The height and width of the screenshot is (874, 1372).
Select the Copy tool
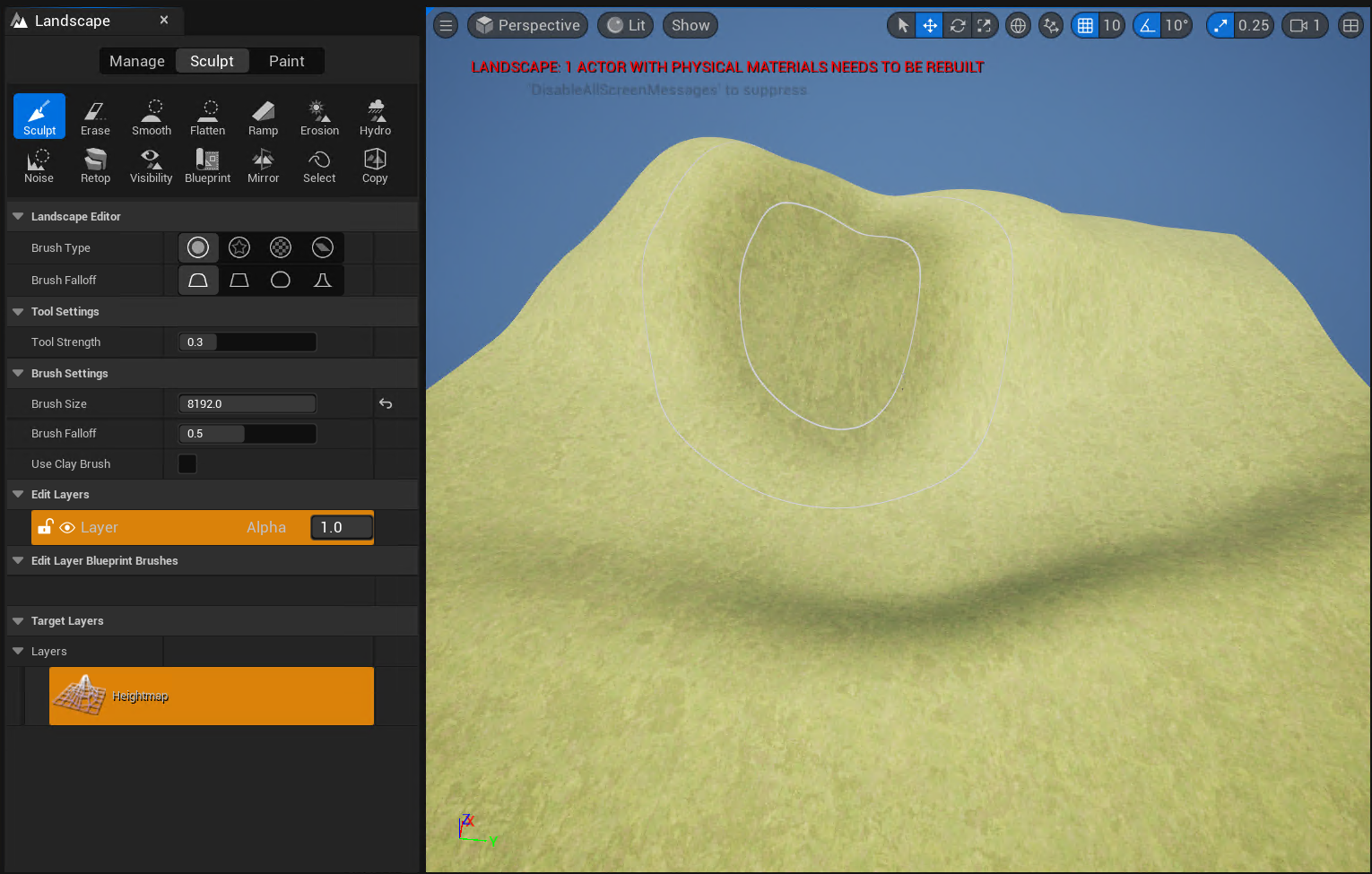click(x=375, y=165)
